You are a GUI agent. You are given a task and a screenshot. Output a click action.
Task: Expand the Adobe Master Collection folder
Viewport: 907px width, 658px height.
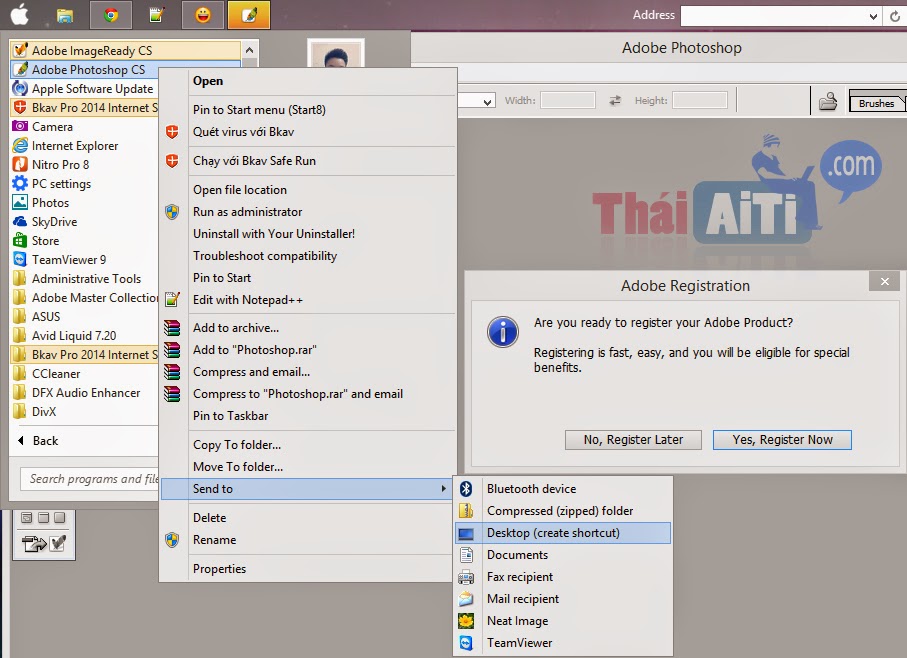tap(84, 298)
